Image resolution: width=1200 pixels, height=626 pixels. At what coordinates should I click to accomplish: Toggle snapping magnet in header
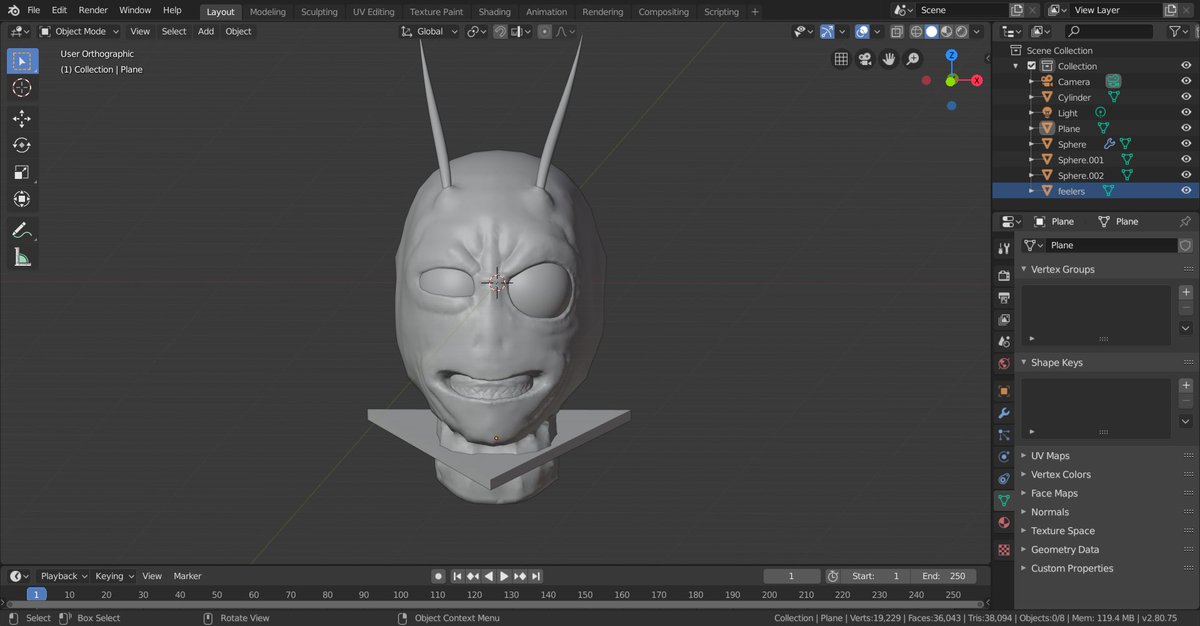coord(499,31)
